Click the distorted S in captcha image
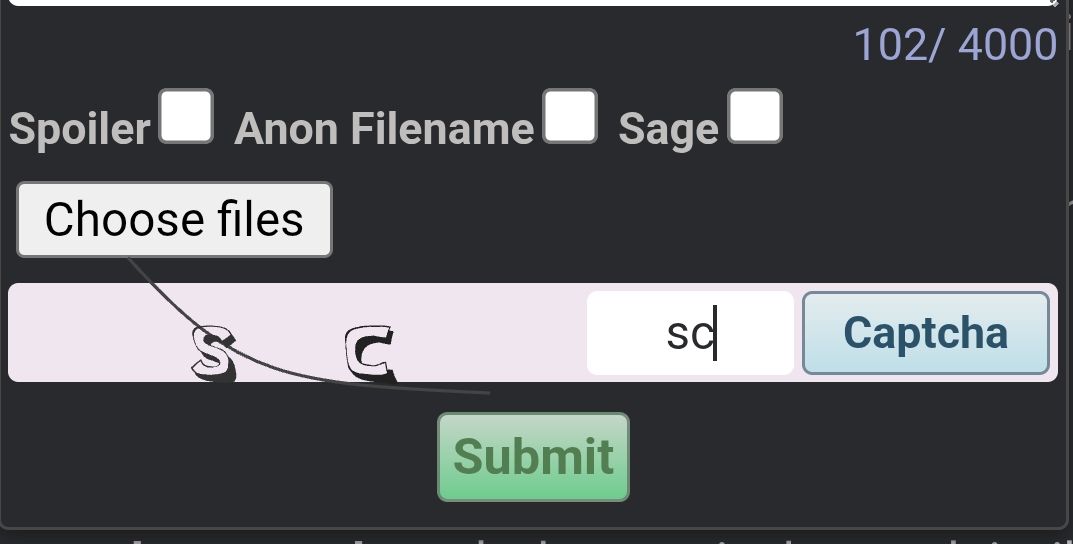 pyautogui.click(x=213, y=353)
